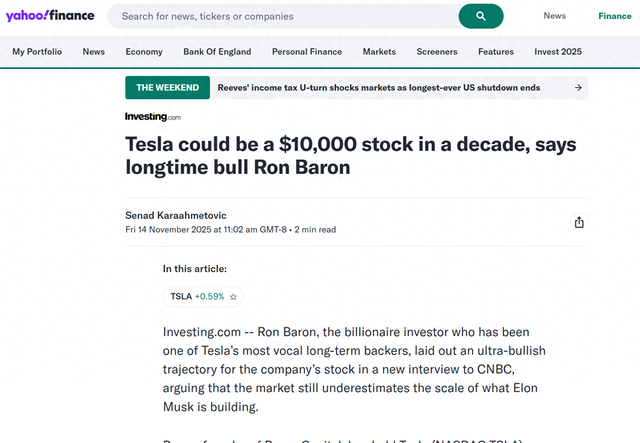Expand the Markets navigation menu
640x443 pixels.
point(379,52)
